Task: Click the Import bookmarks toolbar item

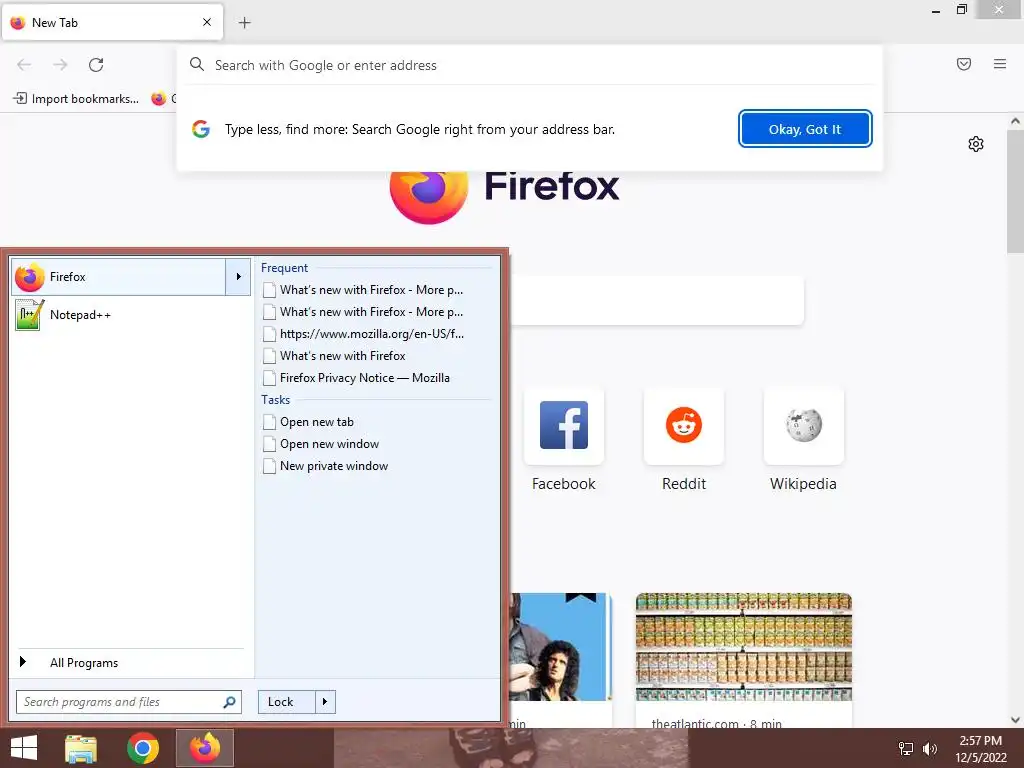Action: tap(76, 99)
